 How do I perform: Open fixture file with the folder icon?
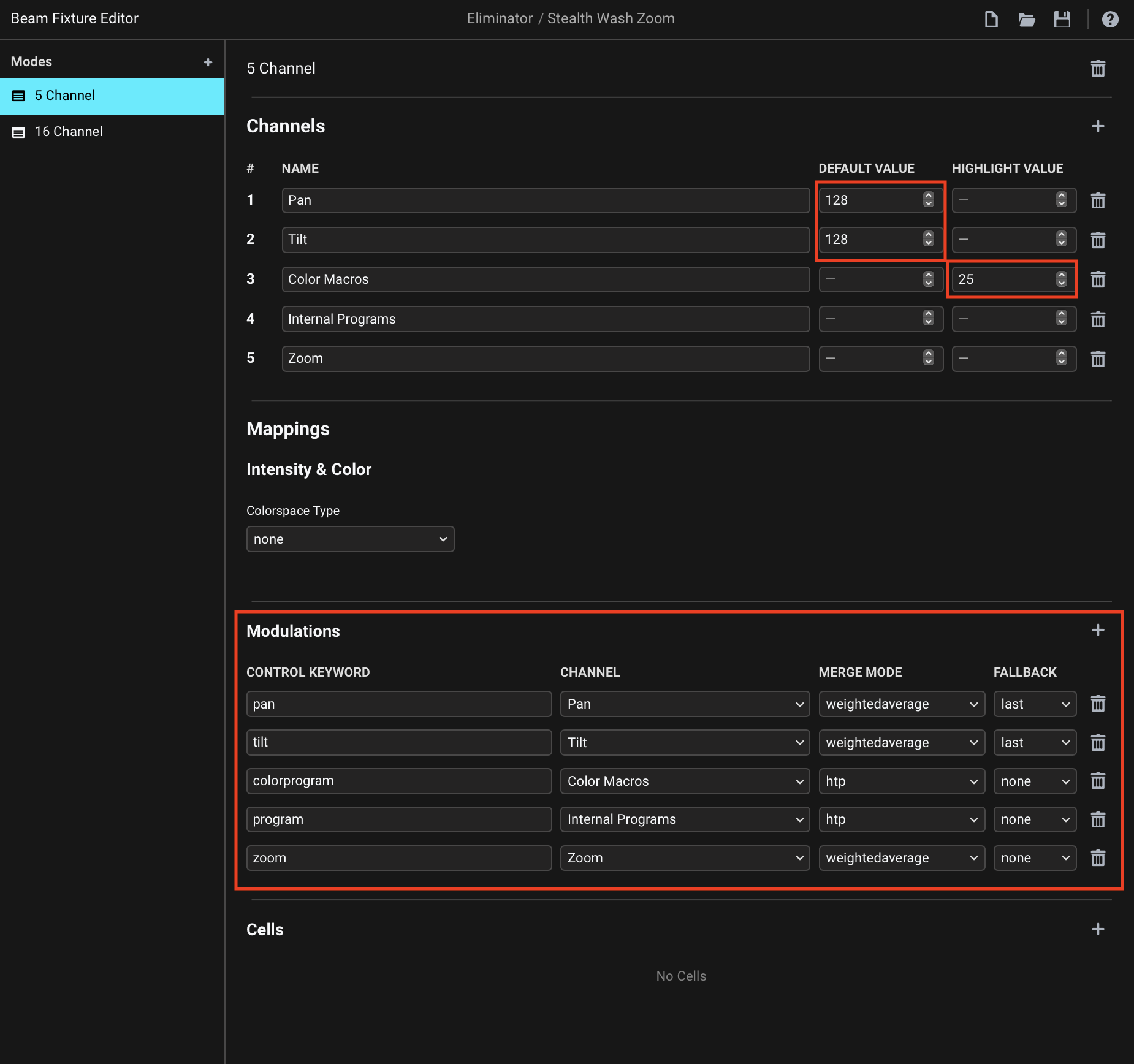click(x=1027, y=19)
